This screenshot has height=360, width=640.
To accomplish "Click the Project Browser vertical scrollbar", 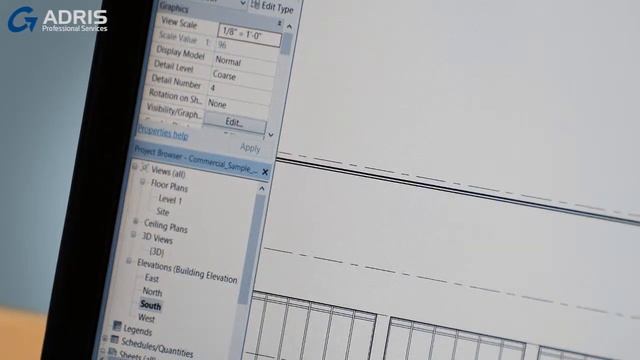I will pos(252,250).
